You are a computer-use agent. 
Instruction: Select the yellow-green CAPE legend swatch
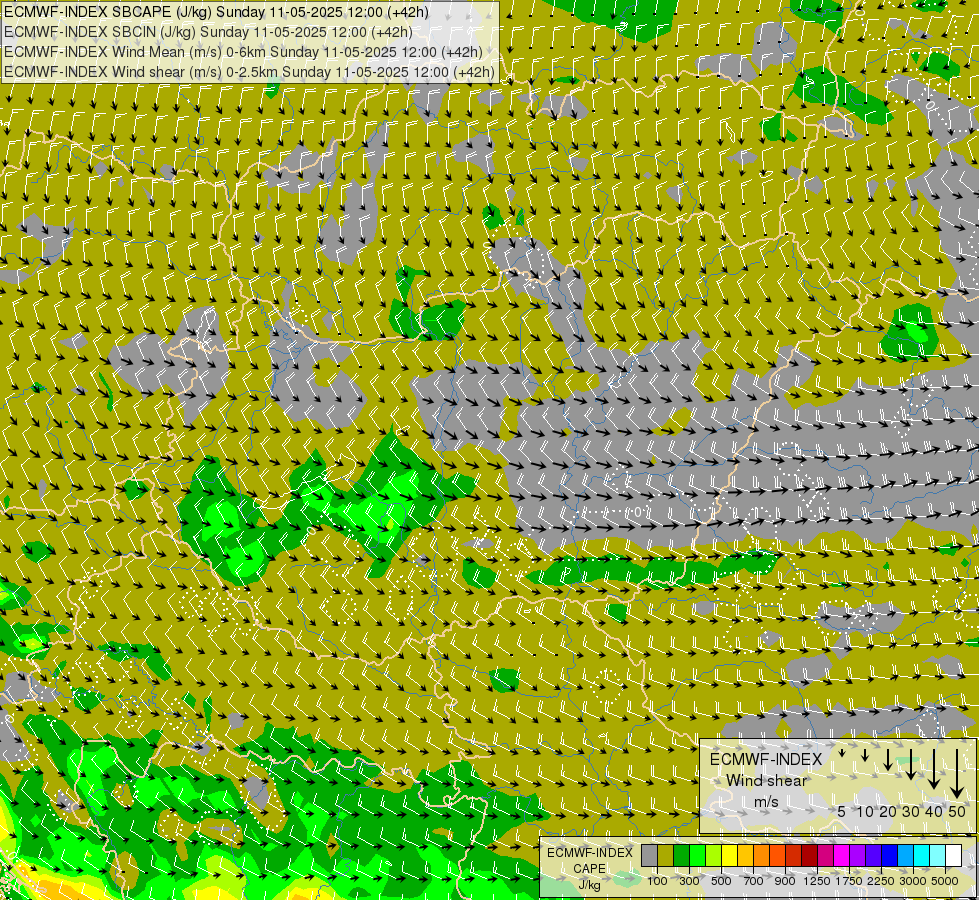coord(713,855)
